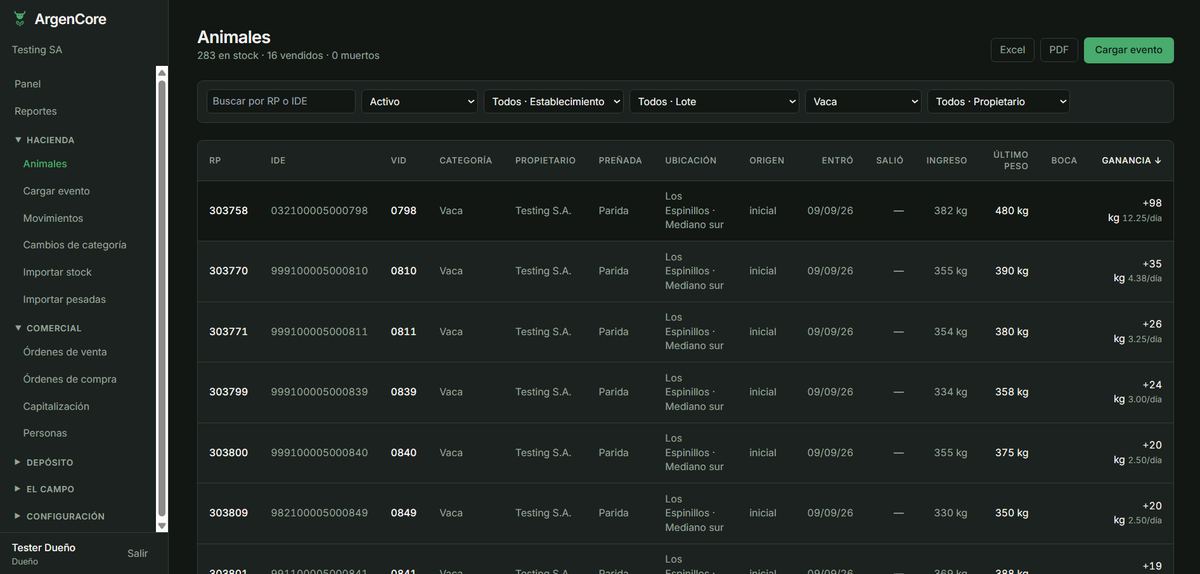The image size is (1200, 574).
Task: Expand the EL CAMPO sidebar section
Action: (x=44, y=489)
